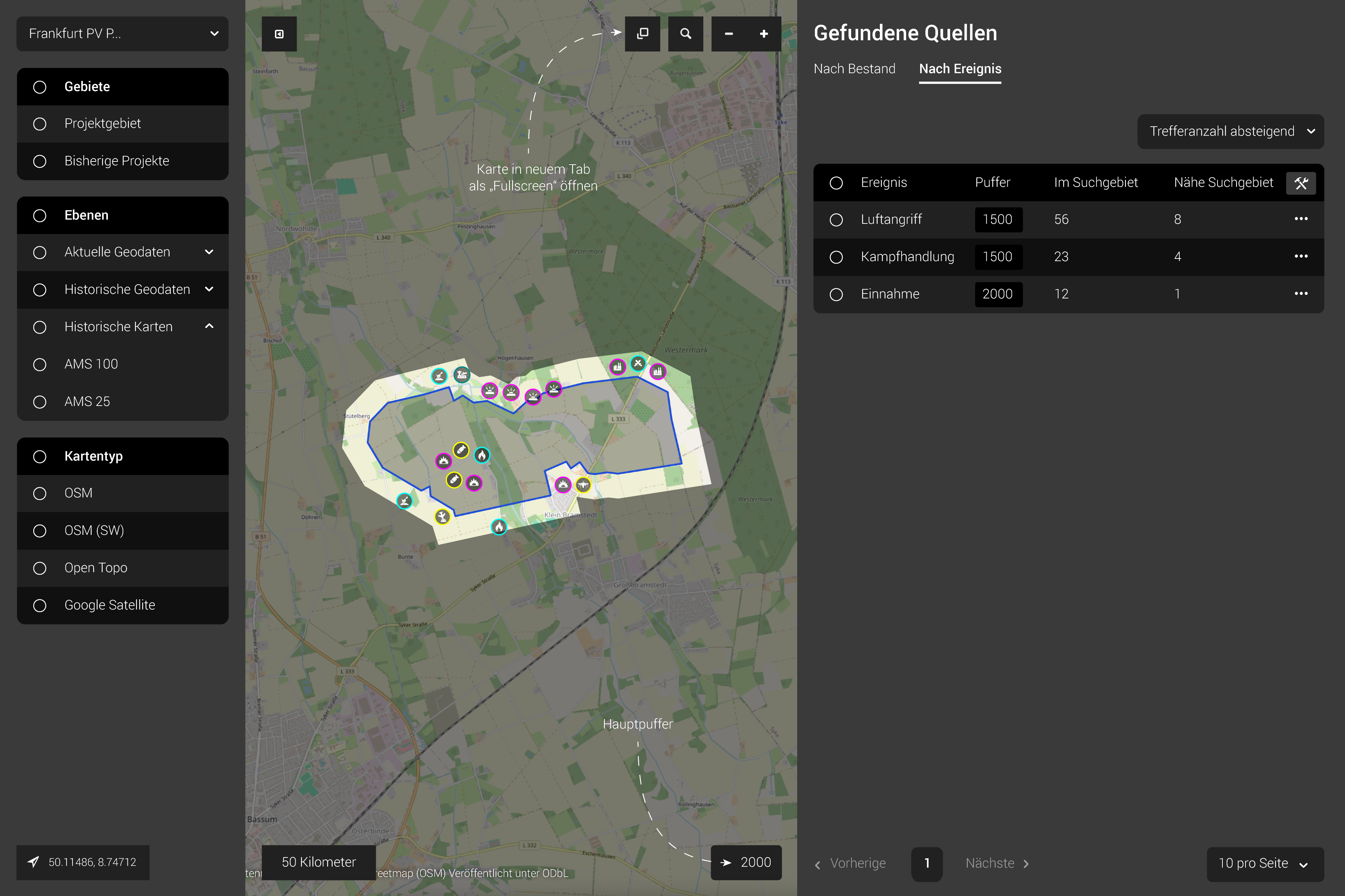1345x896 pixels.
Task: Open options menu for the Einnahme row
Action: [x=1301, y=294]
